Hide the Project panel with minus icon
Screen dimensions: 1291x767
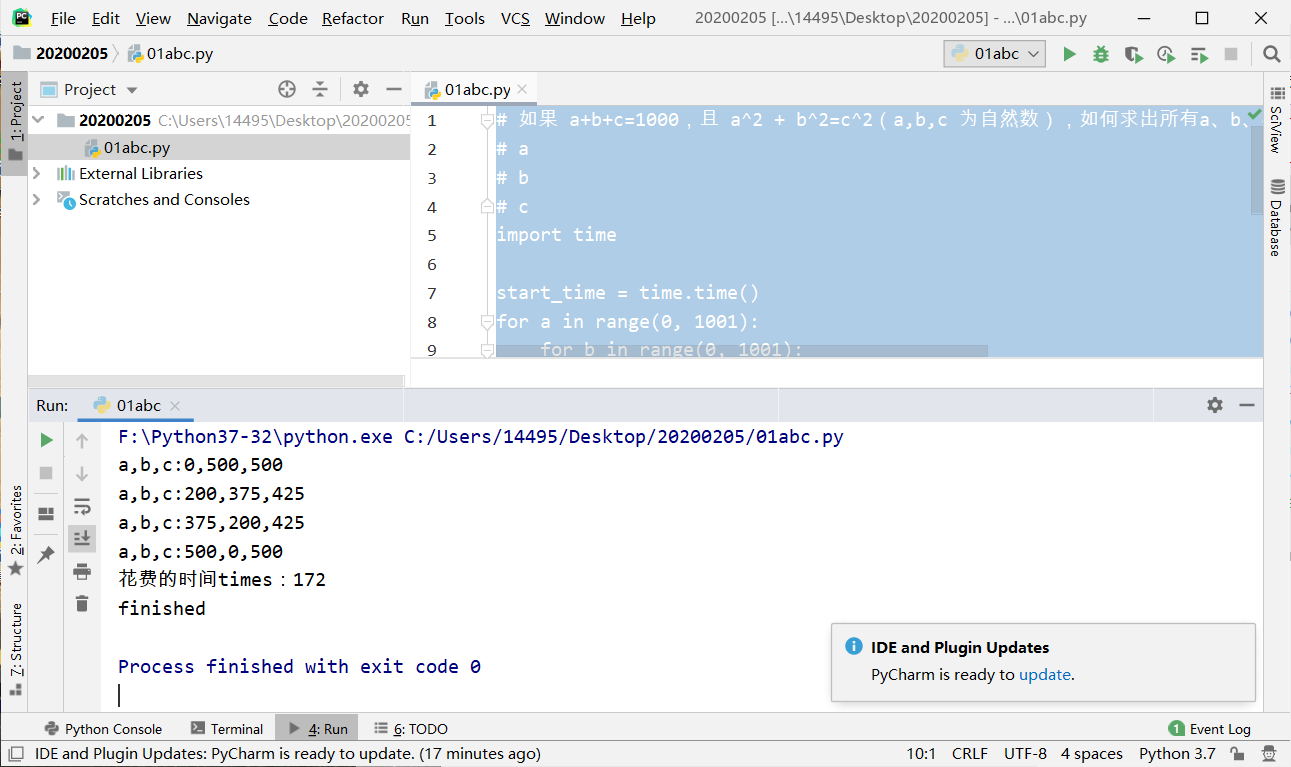(393, 89)
